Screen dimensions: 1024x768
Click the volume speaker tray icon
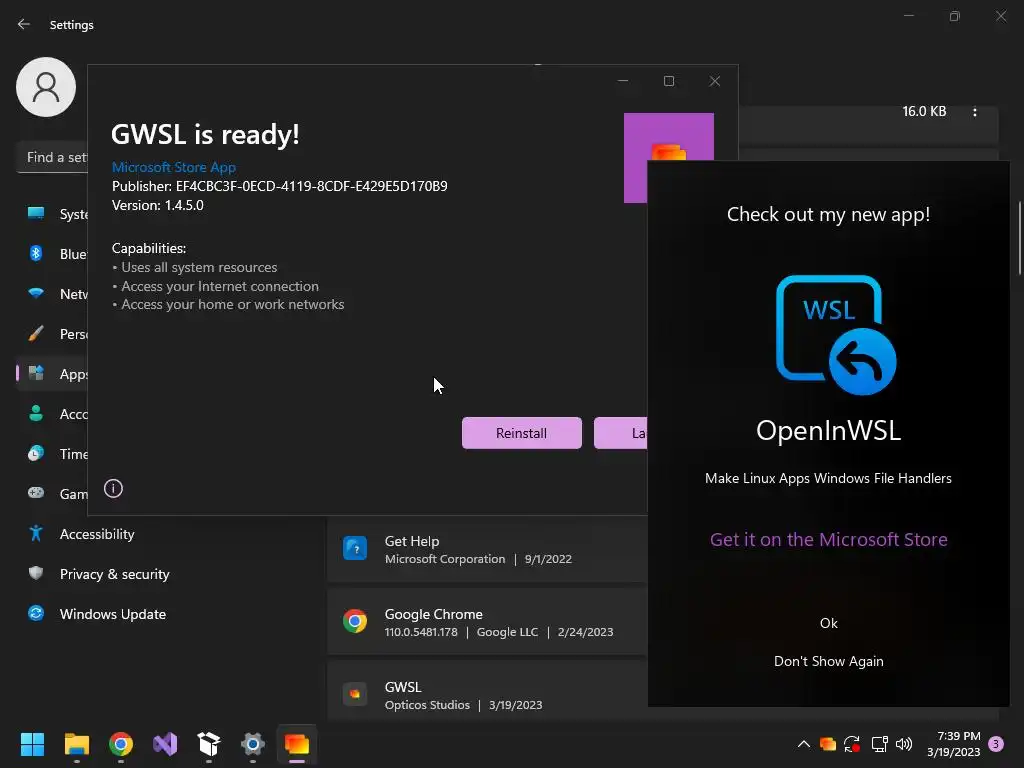(904, 744)
